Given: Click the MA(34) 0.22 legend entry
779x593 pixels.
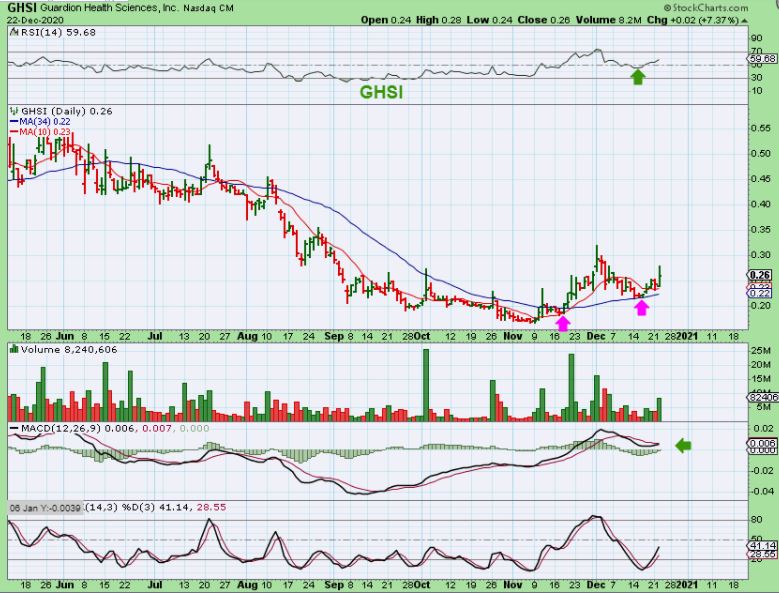Looking at the screenshot, I should pyautogui.click(x=45, y=122).
